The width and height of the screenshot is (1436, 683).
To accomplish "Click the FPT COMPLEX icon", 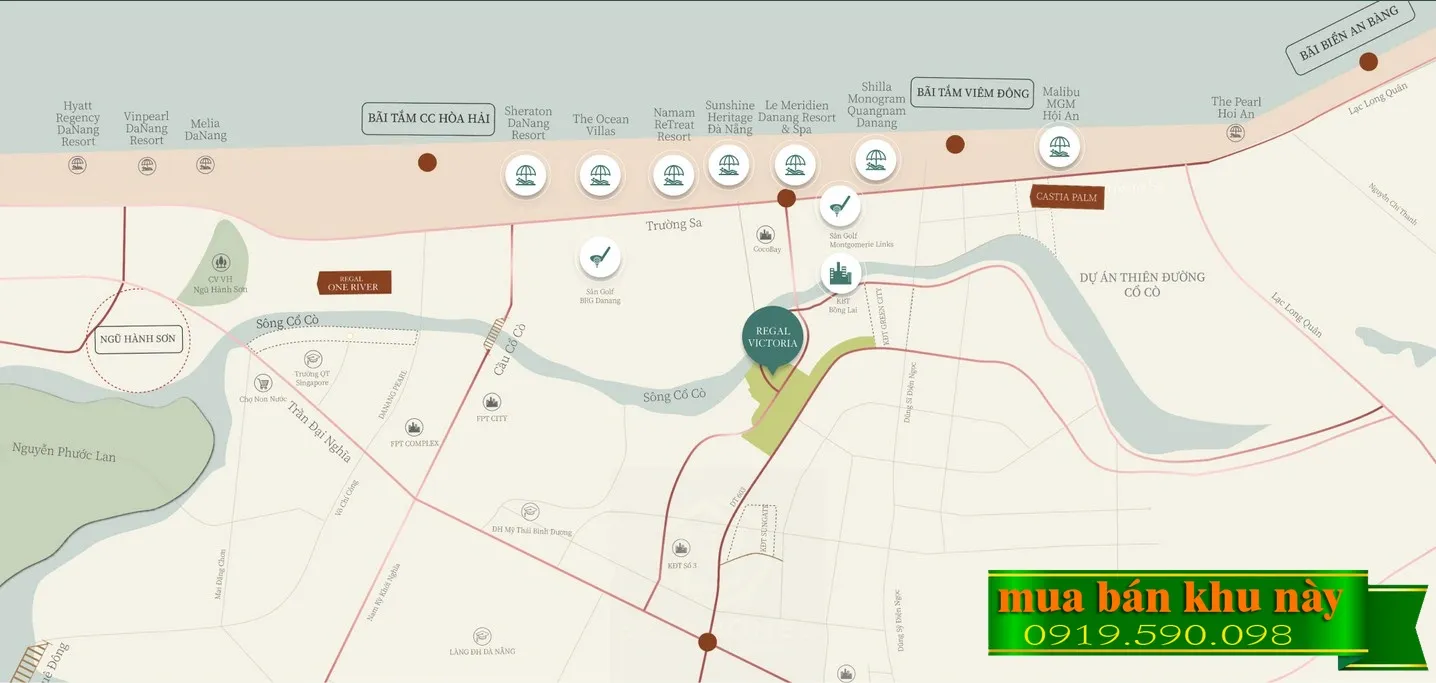I will point(414,427).
